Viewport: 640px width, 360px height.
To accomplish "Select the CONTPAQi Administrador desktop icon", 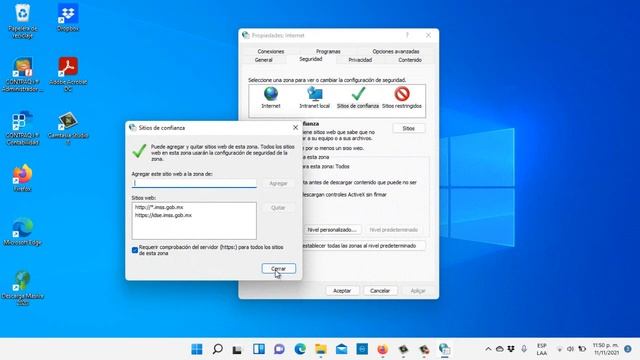I will click(x=22, y=74).
